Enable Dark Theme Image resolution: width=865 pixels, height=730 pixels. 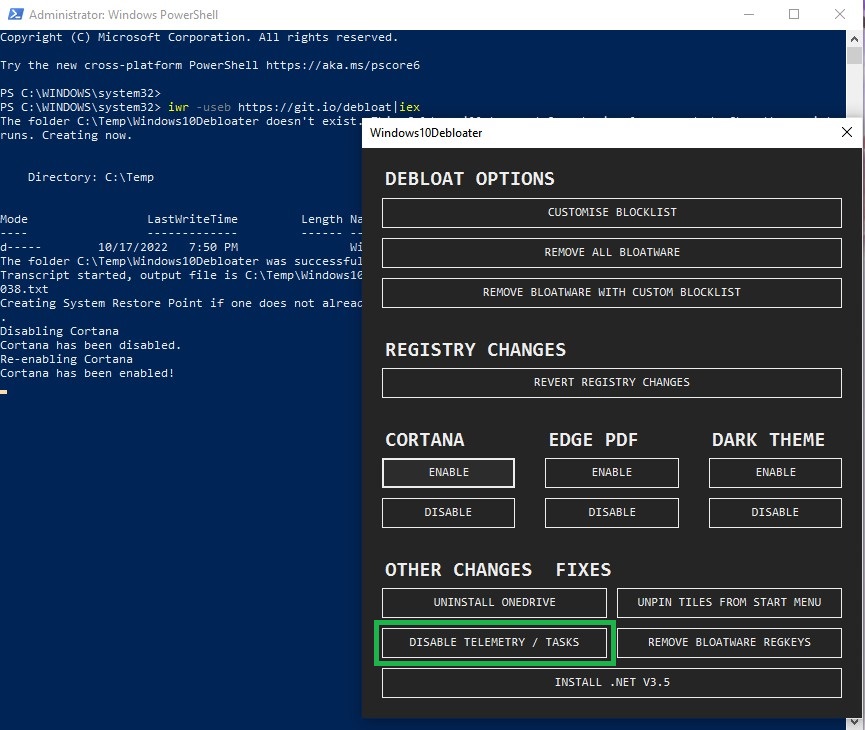[775, 472]
